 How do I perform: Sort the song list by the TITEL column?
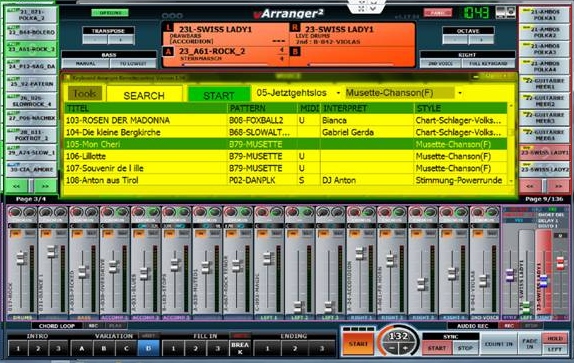pyautogui.click(x=146, y=108)
